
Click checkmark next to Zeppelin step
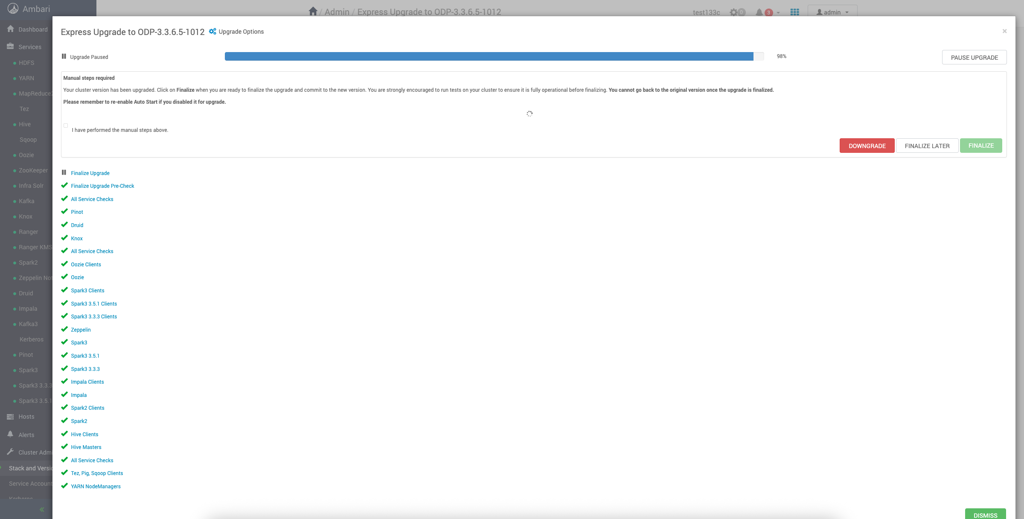64,329
